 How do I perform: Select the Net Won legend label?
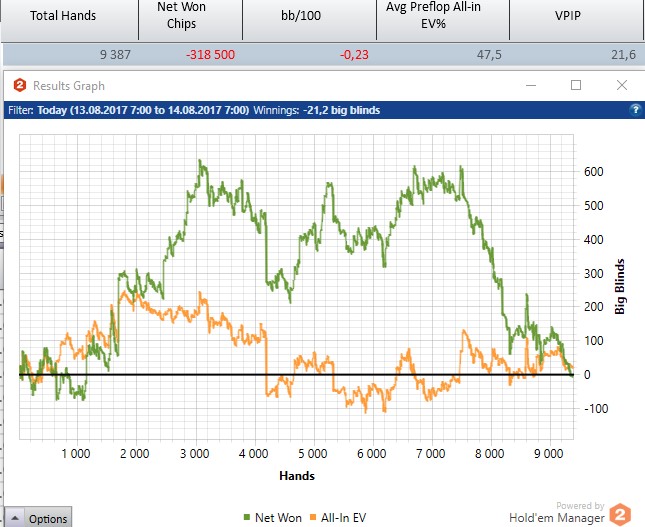pyautogui.click(x=278, y=518)
